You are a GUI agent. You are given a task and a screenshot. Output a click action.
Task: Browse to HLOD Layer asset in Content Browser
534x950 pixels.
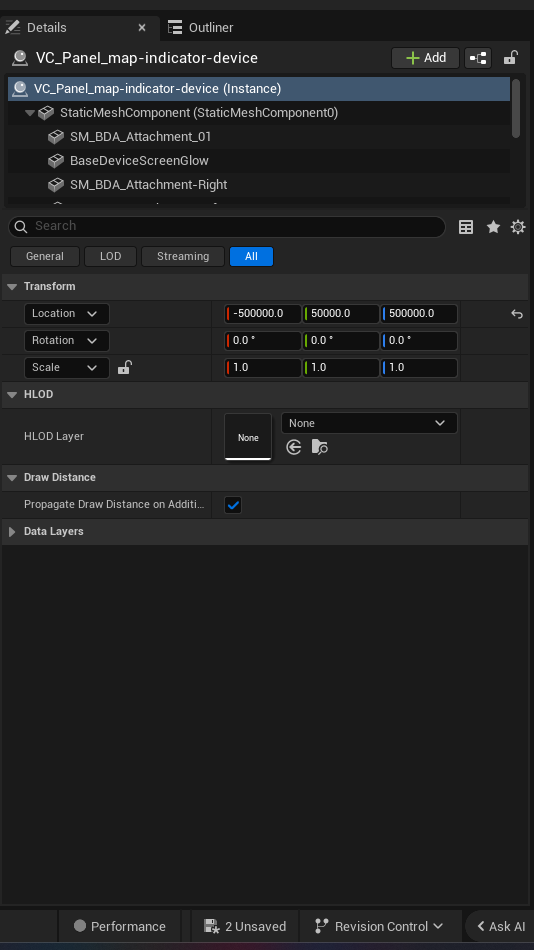(x=319, y=448)
